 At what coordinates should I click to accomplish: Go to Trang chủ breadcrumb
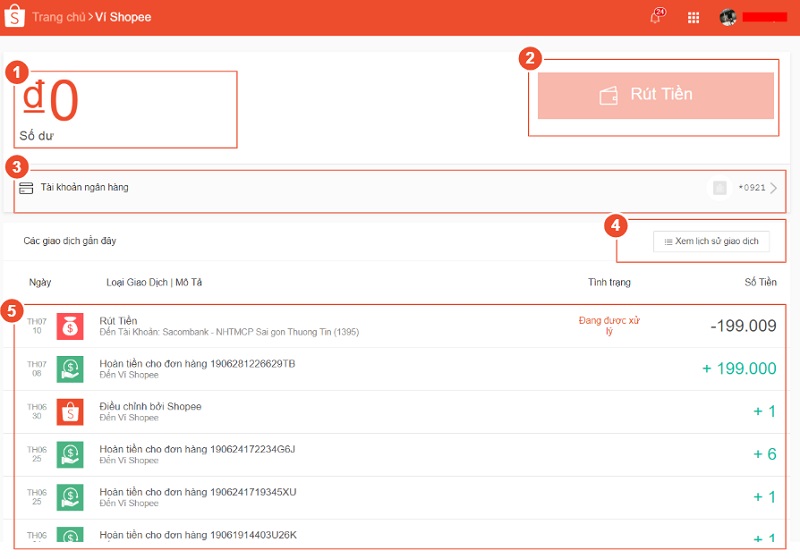pyautogui.click(x=57, y=17)
